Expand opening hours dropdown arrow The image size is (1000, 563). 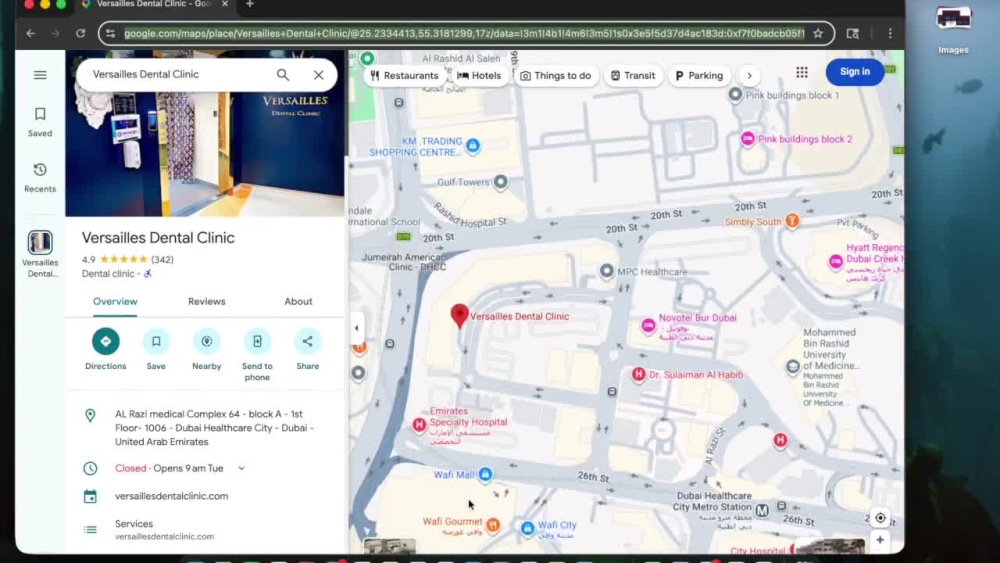point(242,469)
